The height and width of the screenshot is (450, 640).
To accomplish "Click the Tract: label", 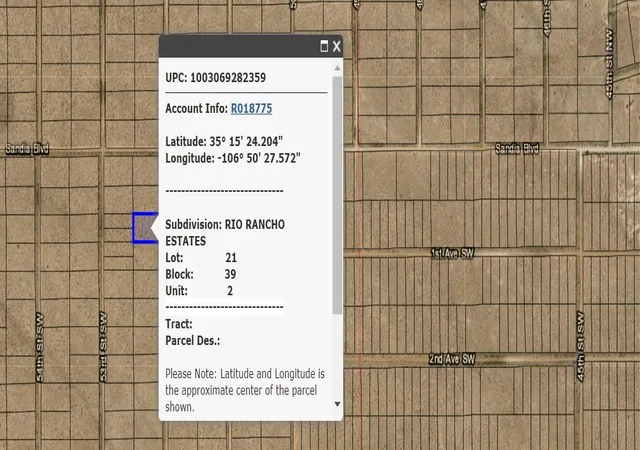I will click(179, 324).
